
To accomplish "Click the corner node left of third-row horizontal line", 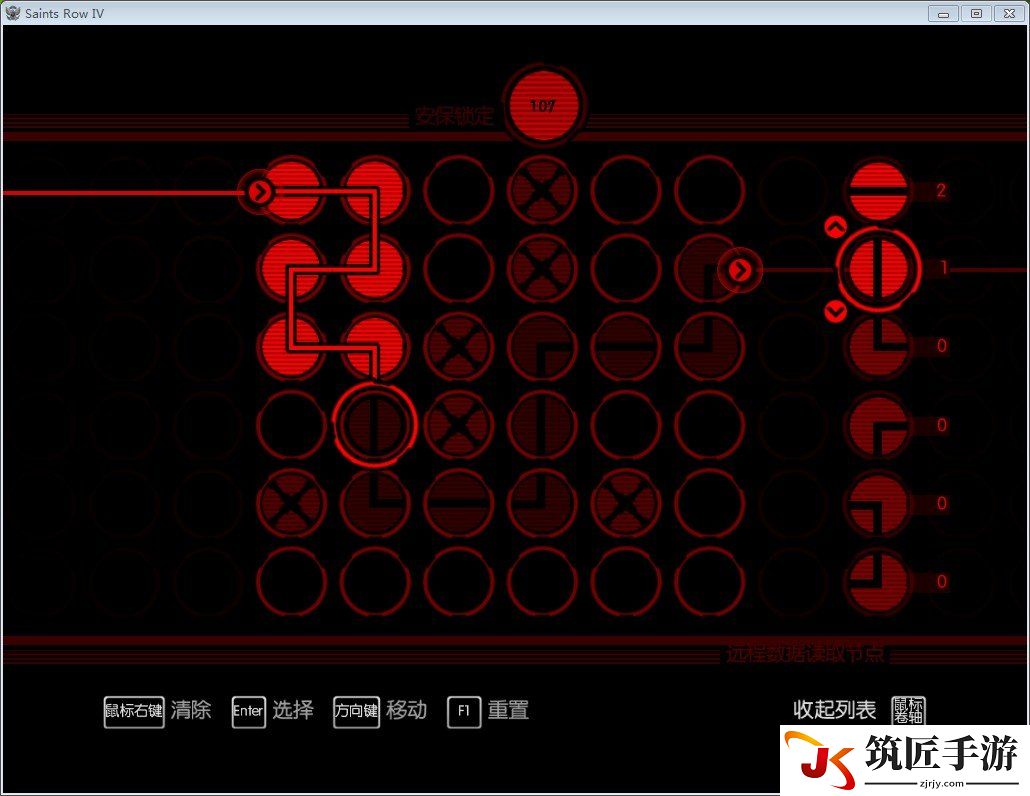I will (543, 347).
